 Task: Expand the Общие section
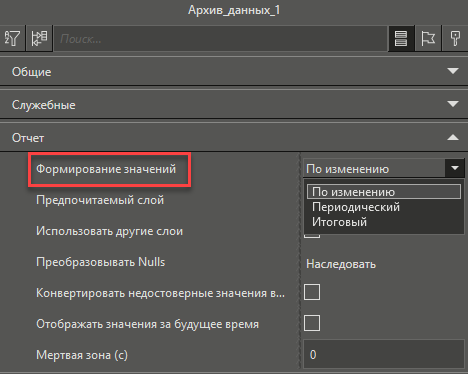click(x=234, y=71)
